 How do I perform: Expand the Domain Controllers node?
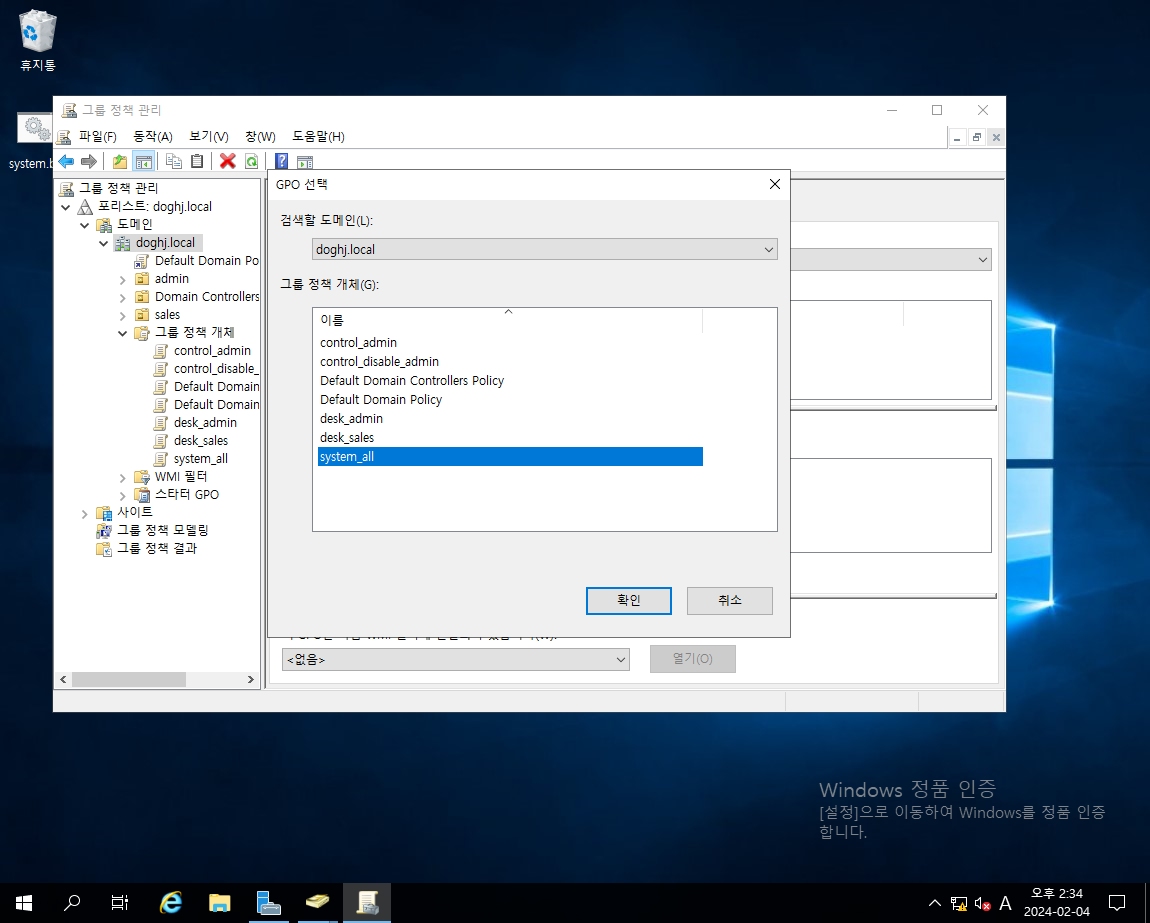[x=122, y=297]
